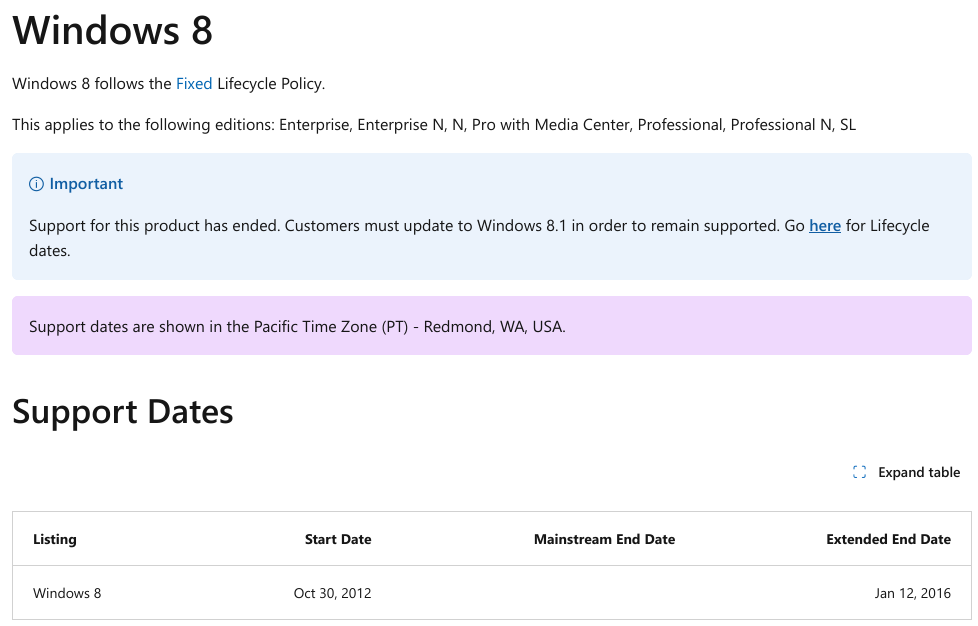Image resolution: width=978 pixels, height=626 pixels.
Task: Select the Windows 8 listing cell
Action: pos(67,593)
